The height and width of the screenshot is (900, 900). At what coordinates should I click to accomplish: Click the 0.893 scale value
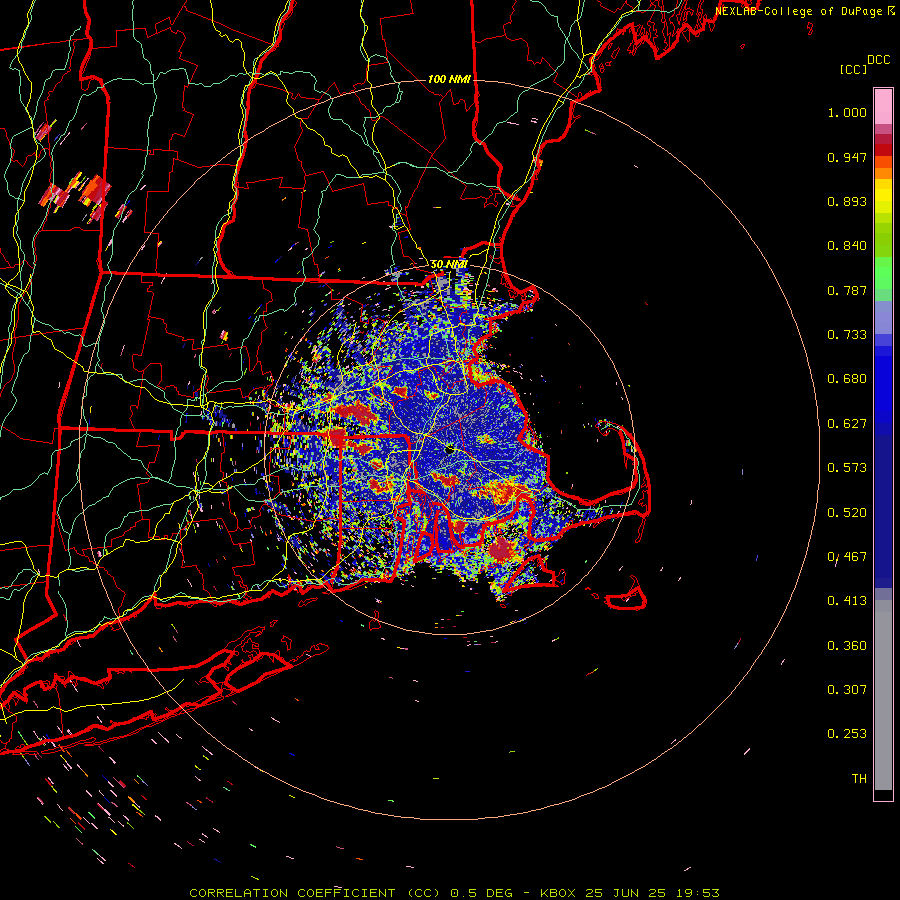tap(847, 201)
